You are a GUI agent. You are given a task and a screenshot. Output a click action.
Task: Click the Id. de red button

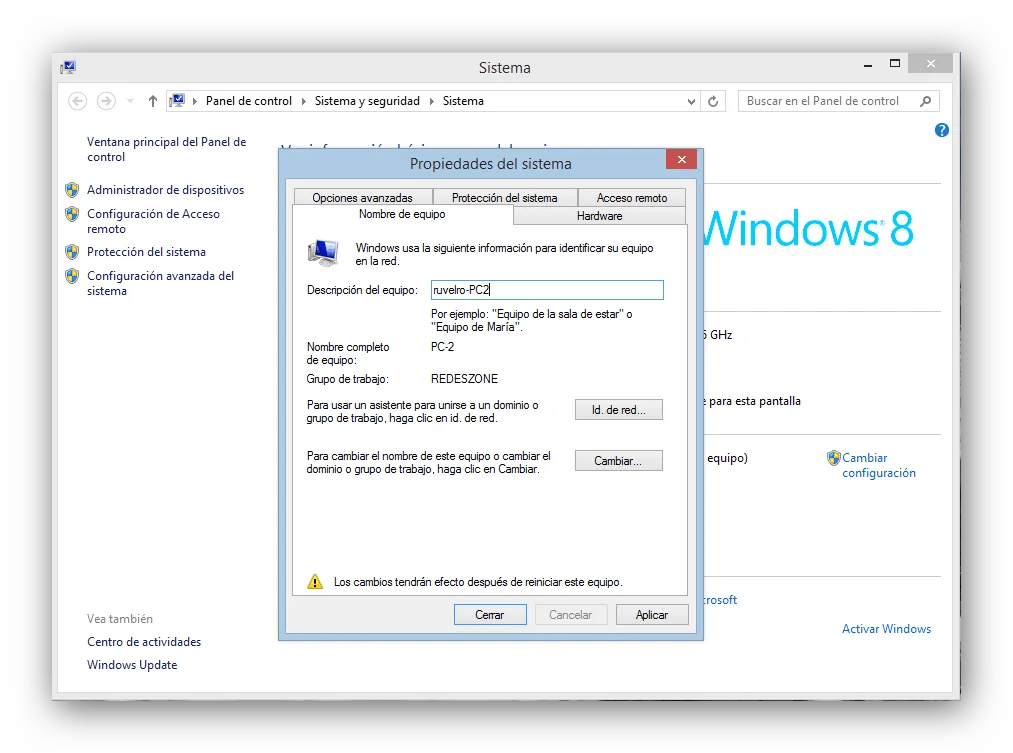pyautogui.click(x=618, y=409)
